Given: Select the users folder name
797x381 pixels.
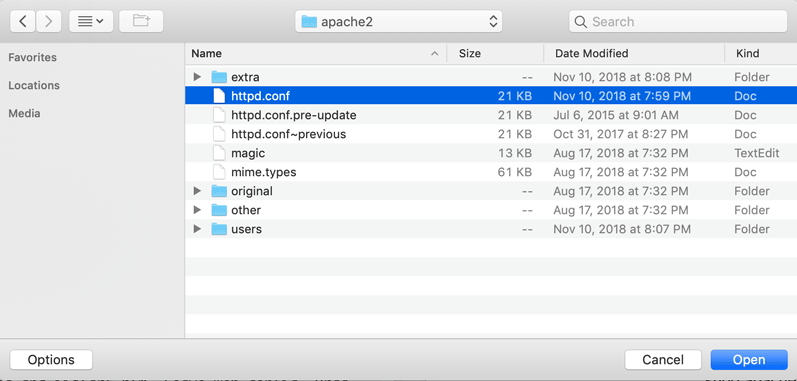Looking at the screenshot, I should click(x=247, y=230).
